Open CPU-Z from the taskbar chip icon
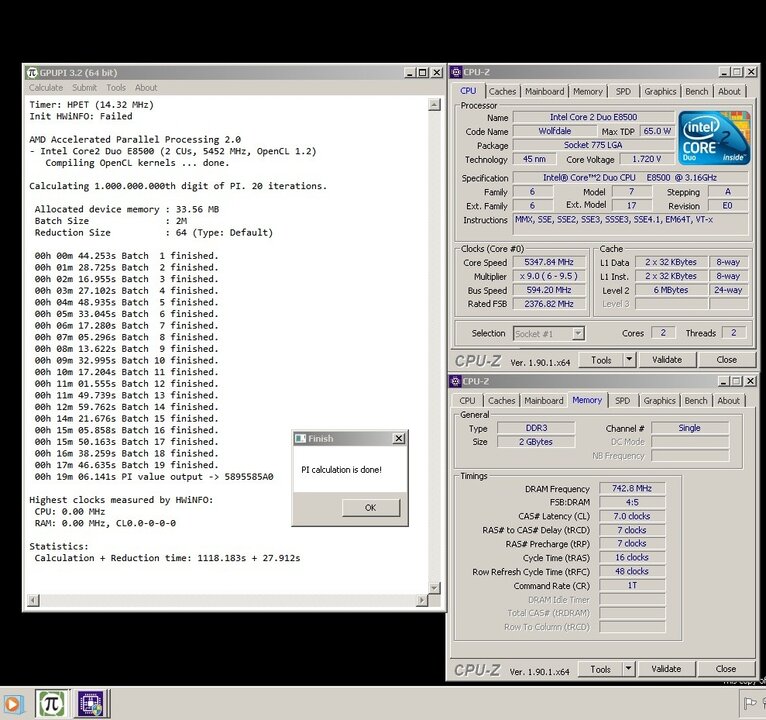The height and width of the screenshot is (720, 766). pos(91,703)
